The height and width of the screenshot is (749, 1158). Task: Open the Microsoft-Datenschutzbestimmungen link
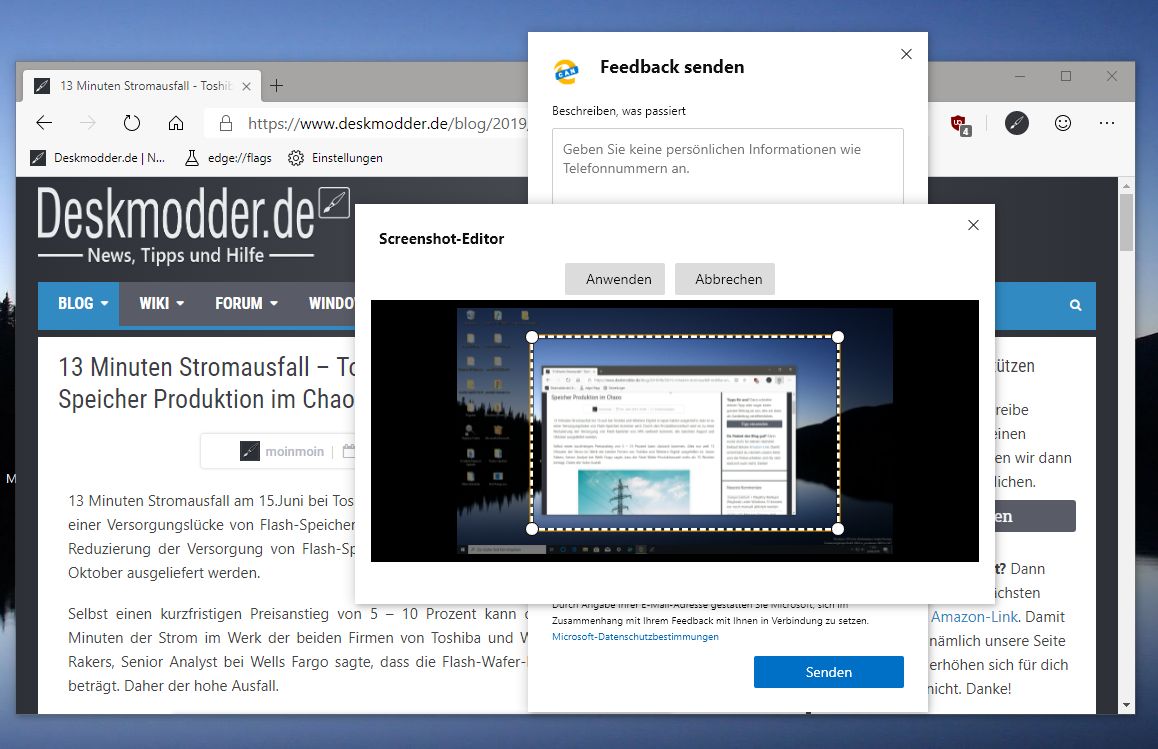(x=635, y=637)
